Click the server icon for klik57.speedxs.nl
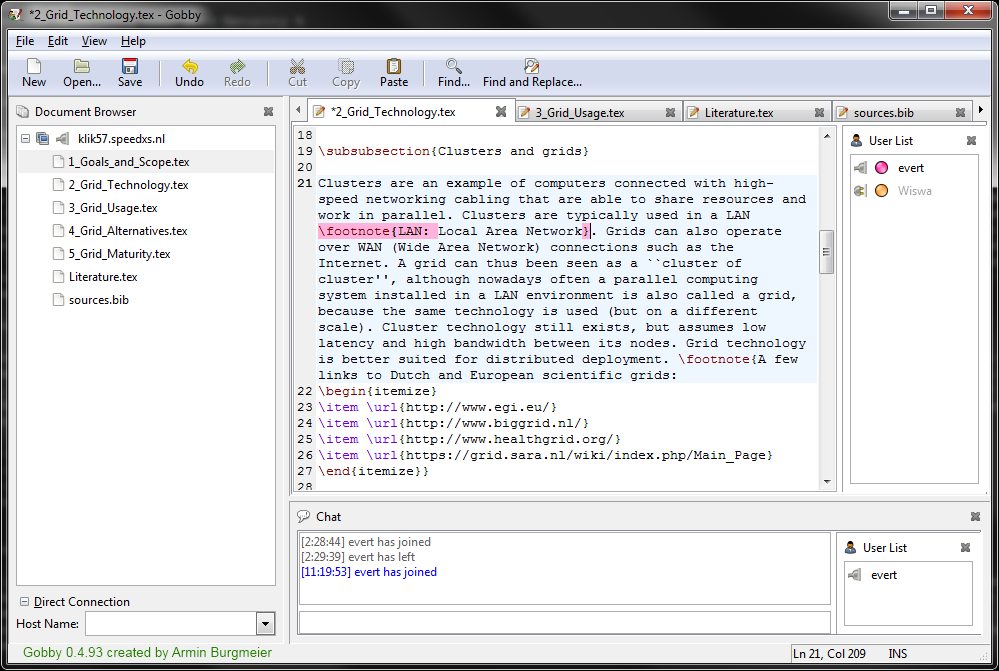Image resolution: width=999 pixels, height=671 pixels. pyautogui.click(x=43, y=138)
